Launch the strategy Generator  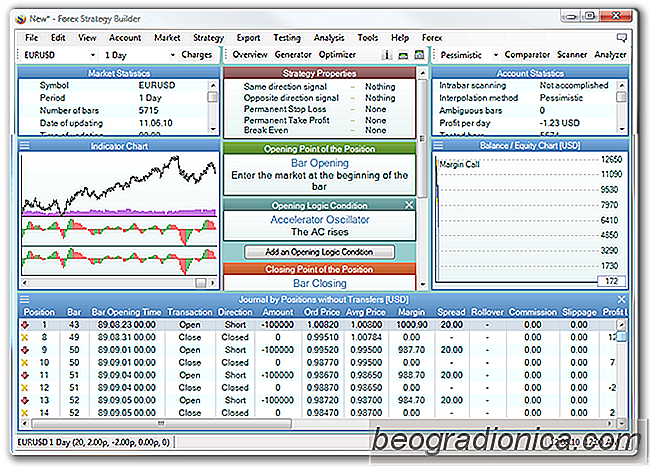293,55
